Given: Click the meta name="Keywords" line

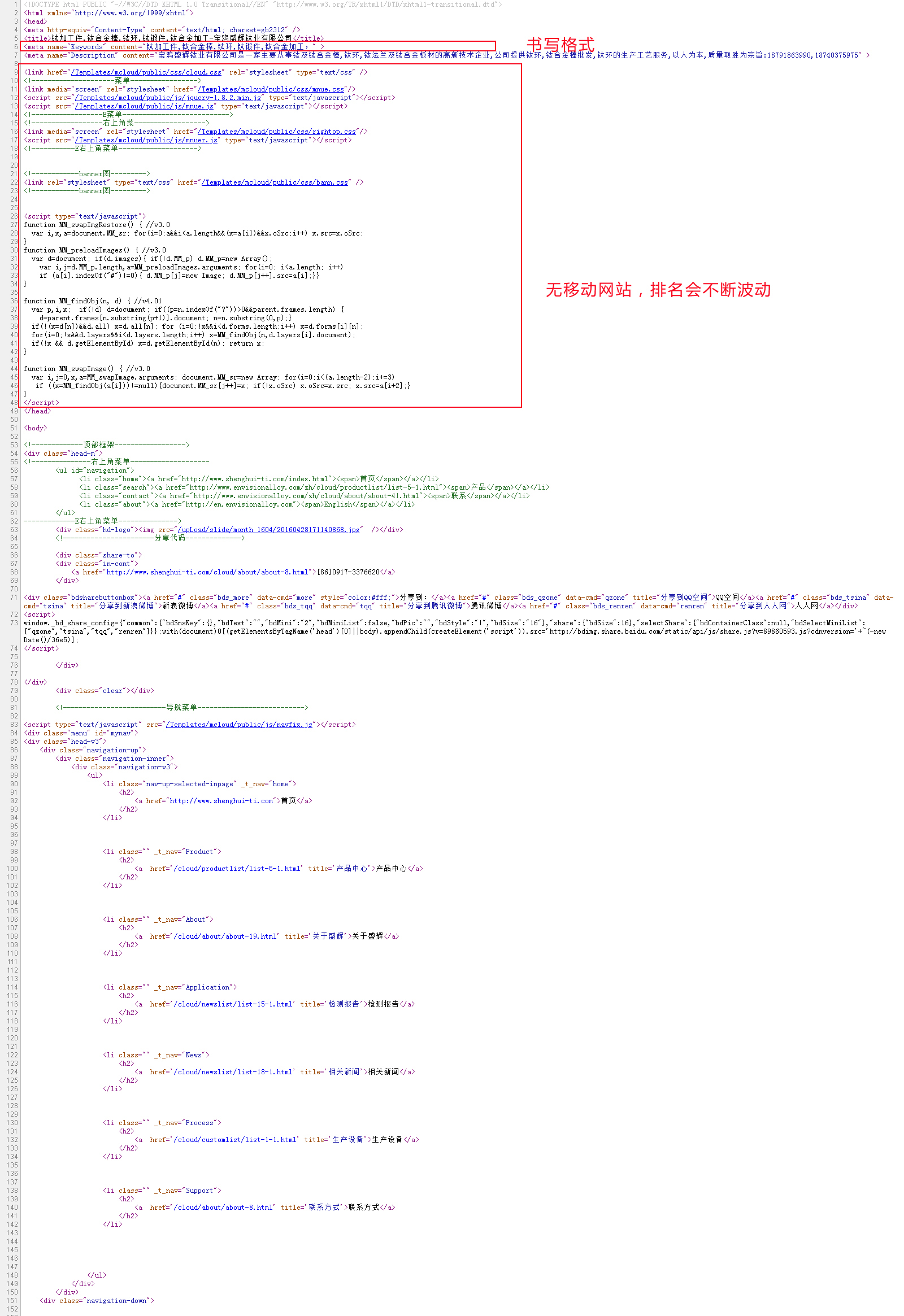Looking at the screenshot, I should 174,47.
